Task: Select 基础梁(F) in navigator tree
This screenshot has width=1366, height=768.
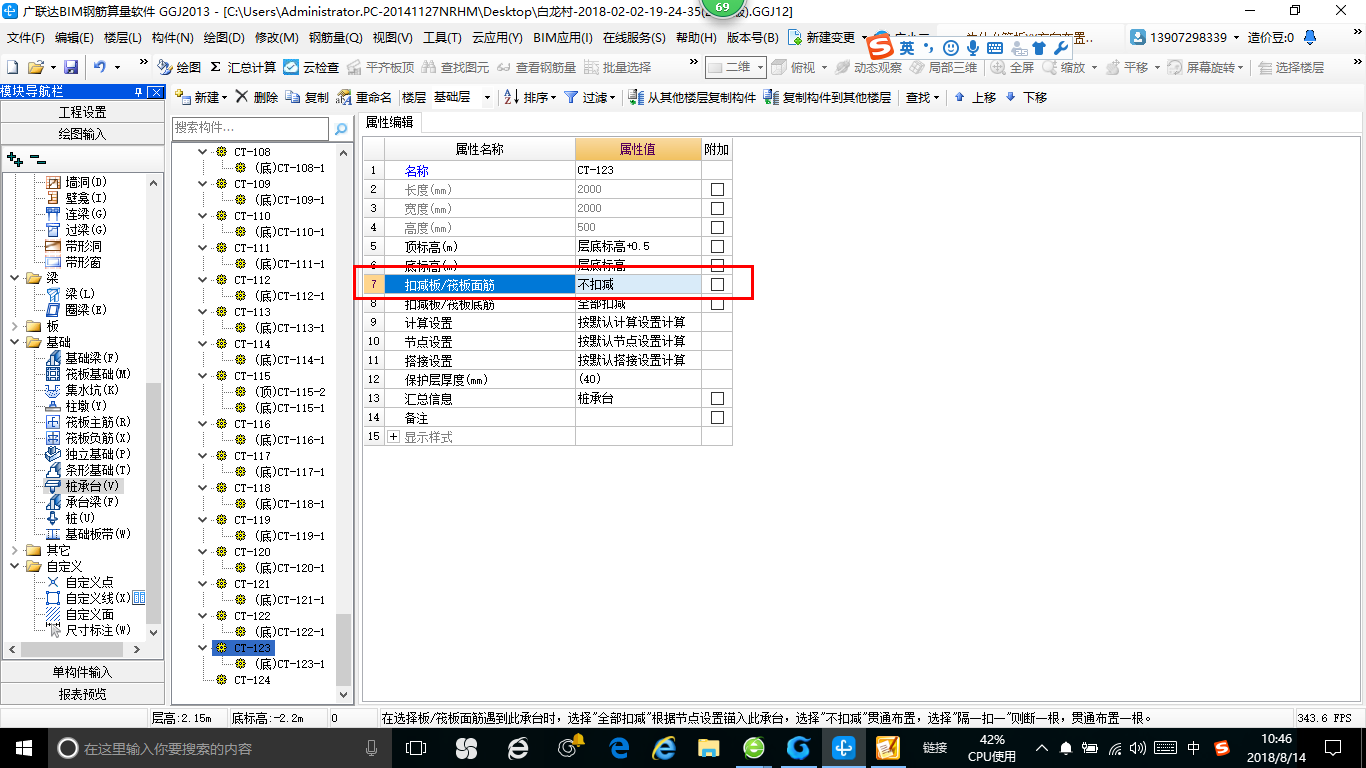Action: coord(92,358)
